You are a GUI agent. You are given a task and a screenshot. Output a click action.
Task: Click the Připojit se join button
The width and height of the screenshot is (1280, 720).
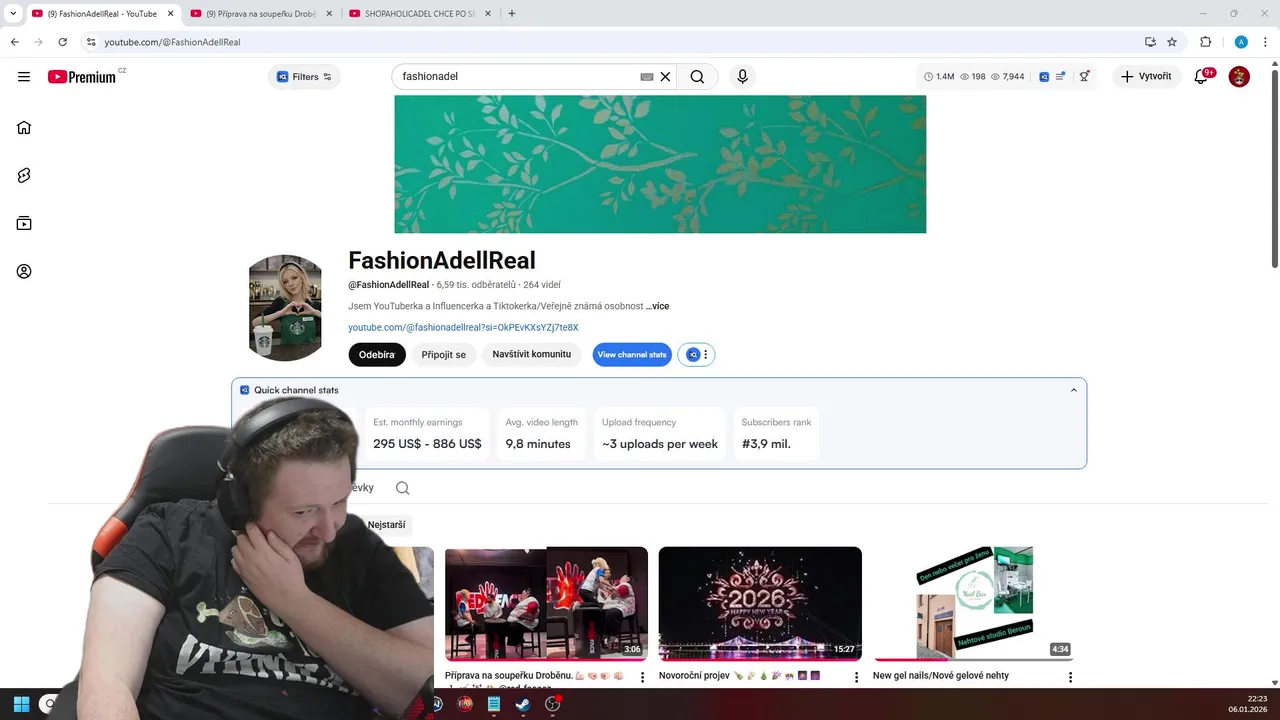(x=444, y=355)
